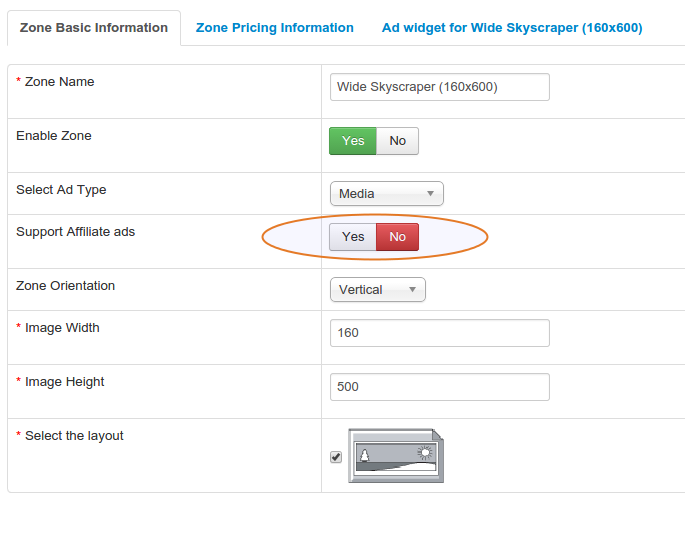Viewport: 685px width, 535px height.
Task: Expand the Zone Orientation Vertical dropdown
Action: click(x=377, y=290)
